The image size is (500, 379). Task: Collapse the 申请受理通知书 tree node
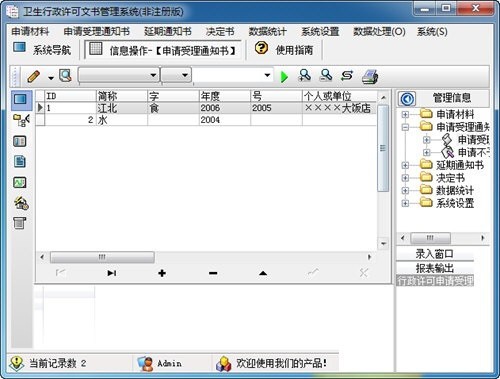(x=405, y=127)
